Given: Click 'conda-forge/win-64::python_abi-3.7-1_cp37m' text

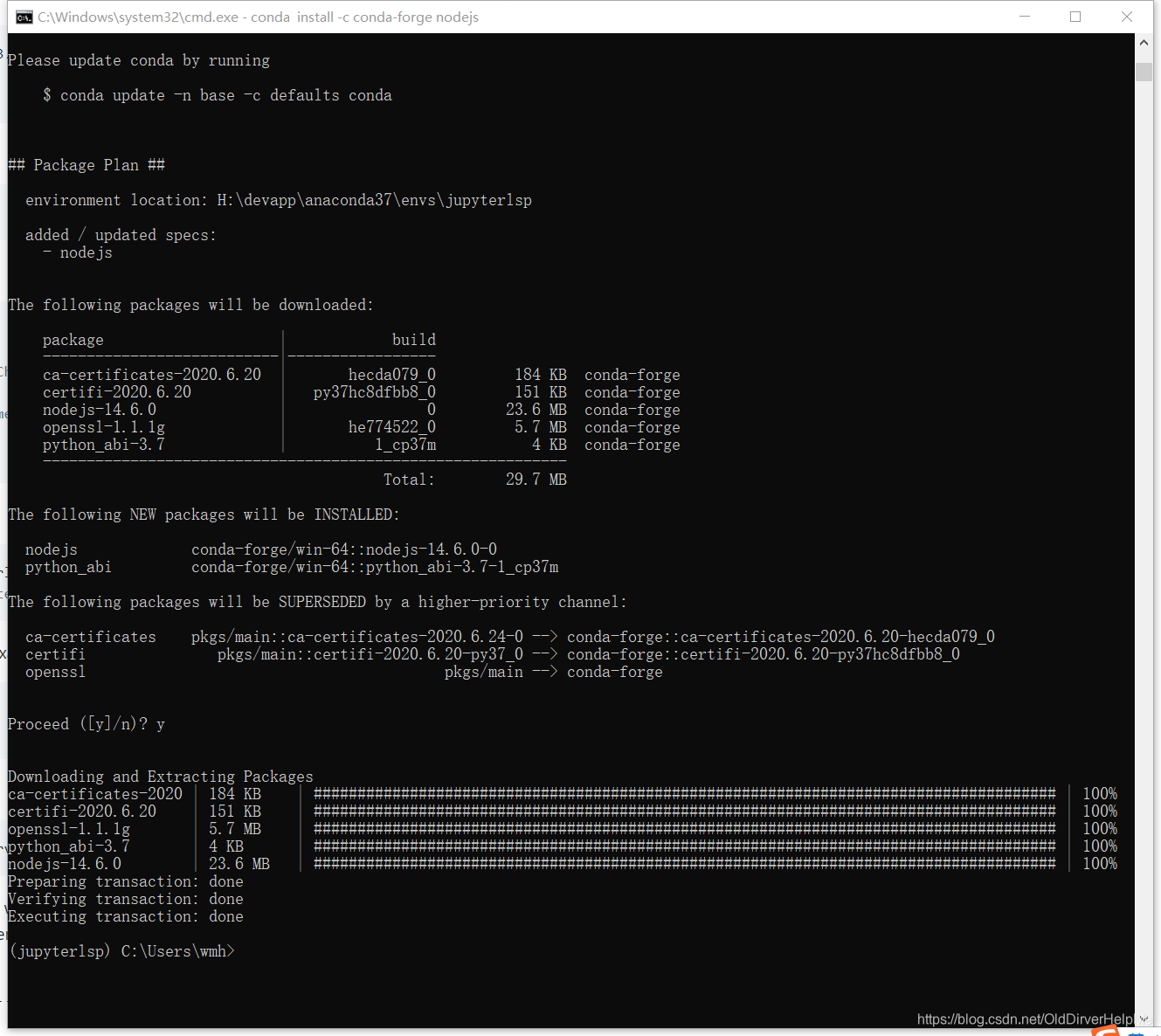Looking at the screenshot, I should point(375,567).
